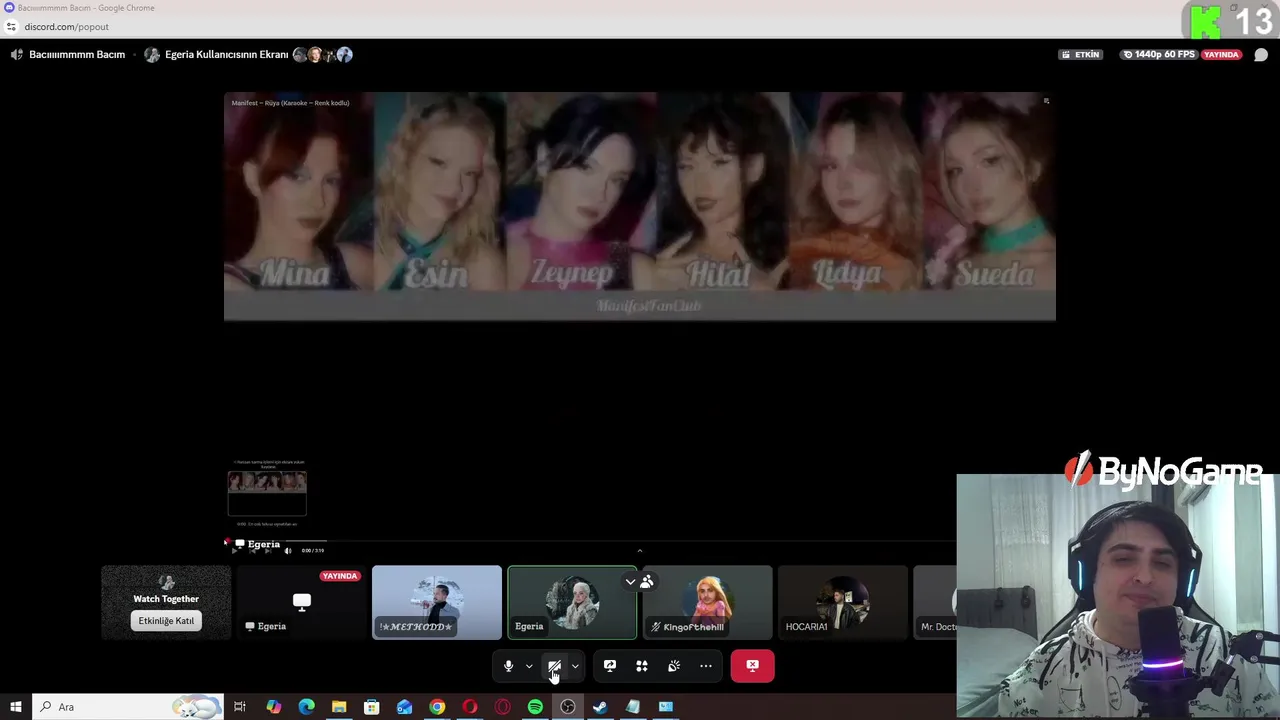Viewport: 1280px width, 720px height.
Task: Open Copilot from the taskbar
Action: 274,707
